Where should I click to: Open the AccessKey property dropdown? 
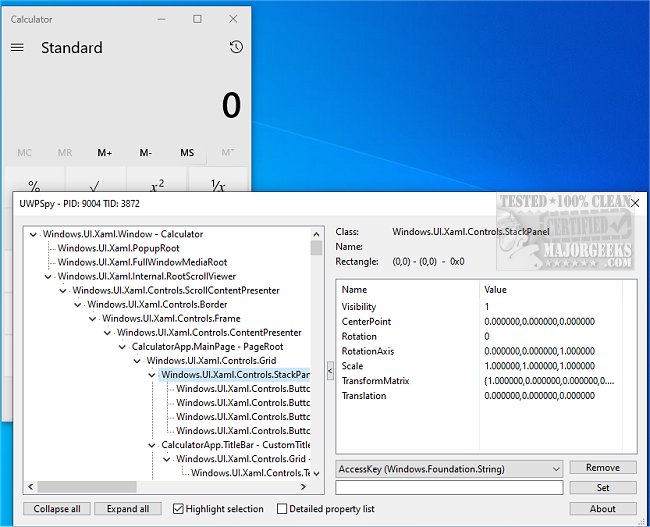(449, 469)
